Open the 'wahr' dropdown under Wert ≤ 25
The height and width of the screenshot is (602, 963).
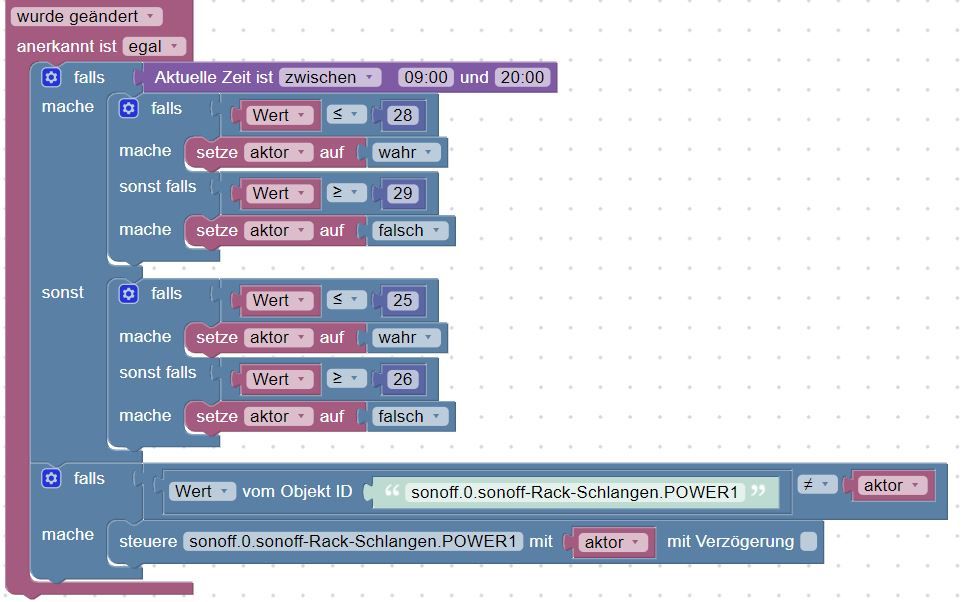(x=406, y=337)
